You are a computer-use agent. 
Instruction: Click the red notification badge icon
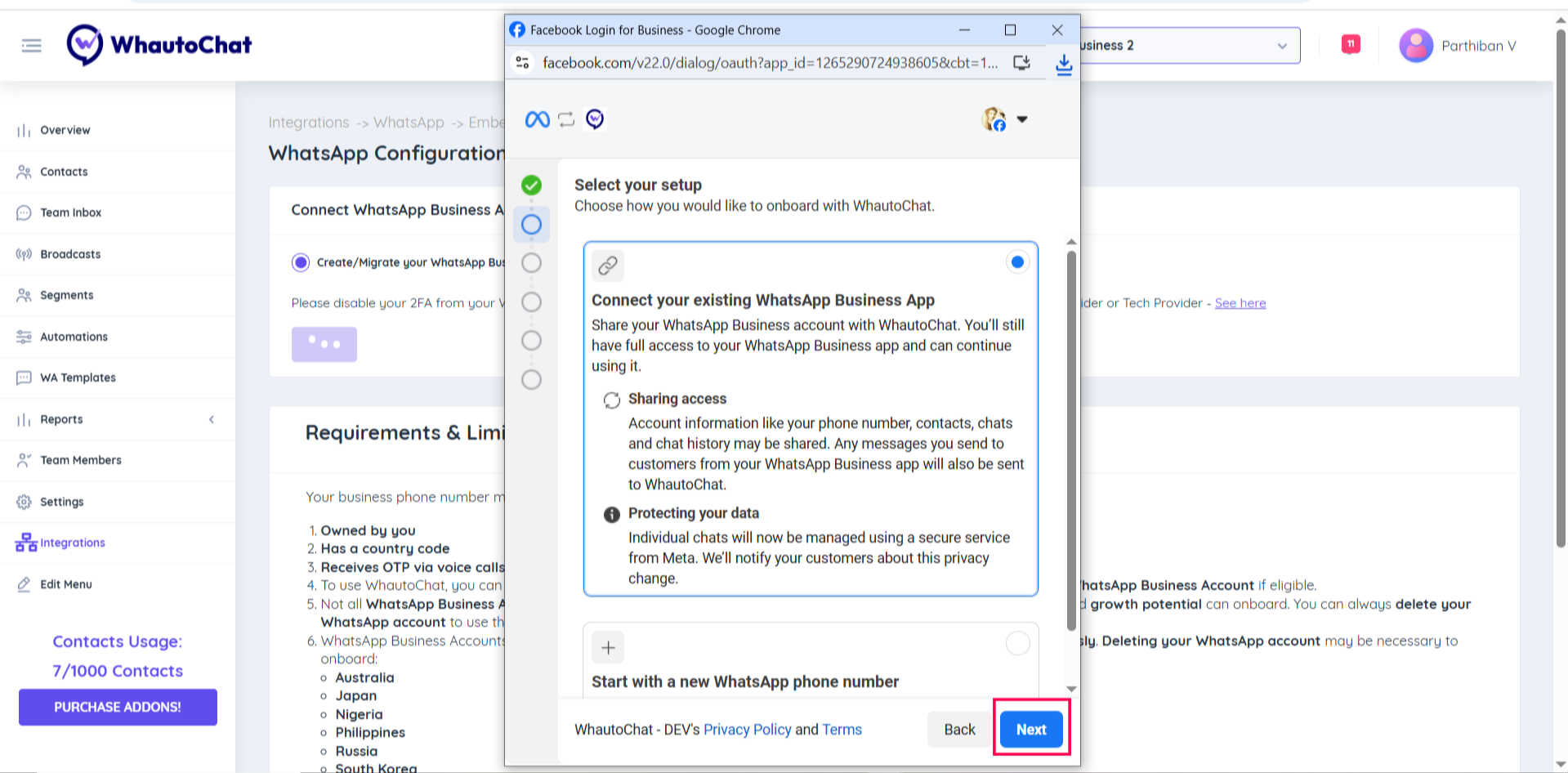tap(1351, 44)
